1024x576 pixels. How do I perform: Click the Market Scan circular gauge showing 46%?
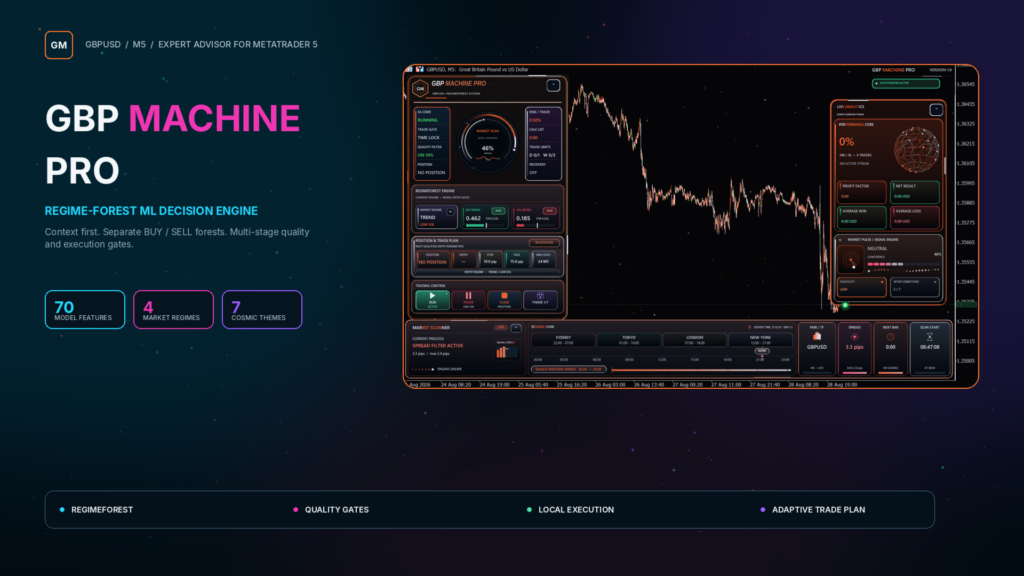click(488, 142)
